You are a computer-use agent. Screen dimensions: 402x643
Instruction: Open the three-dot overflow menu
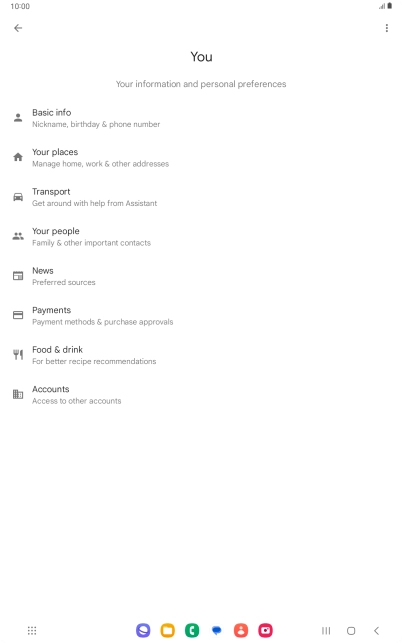click(386, 28)
